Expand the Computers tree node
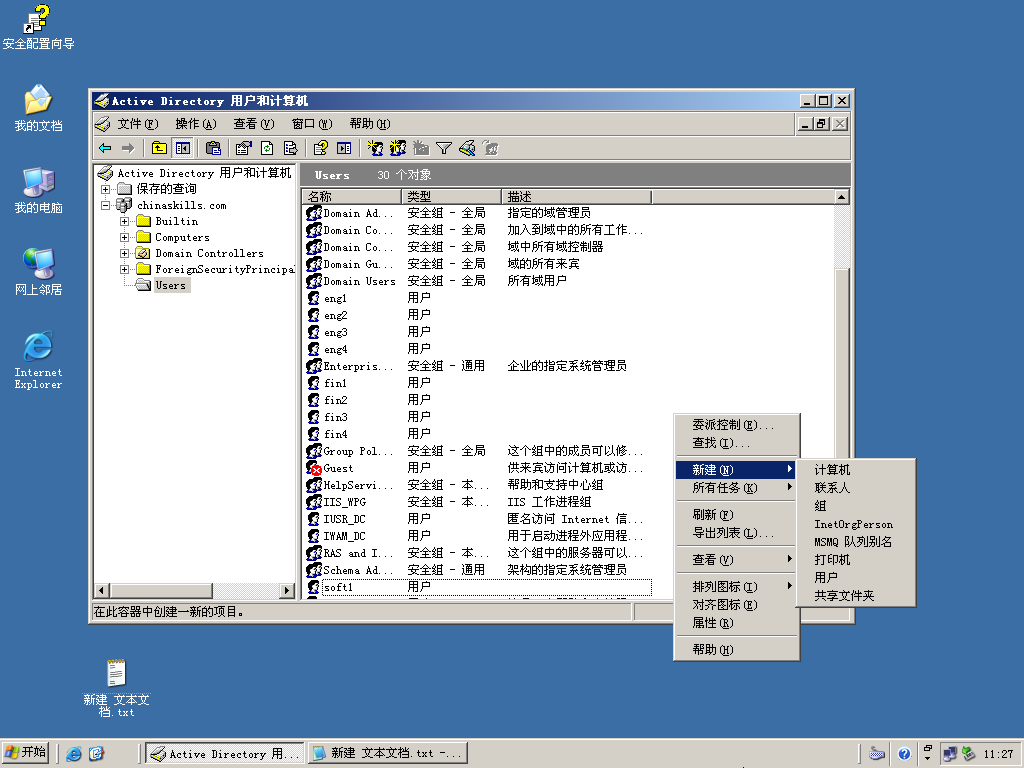Viewport: 1024px width, 768px height. [124, 237]
